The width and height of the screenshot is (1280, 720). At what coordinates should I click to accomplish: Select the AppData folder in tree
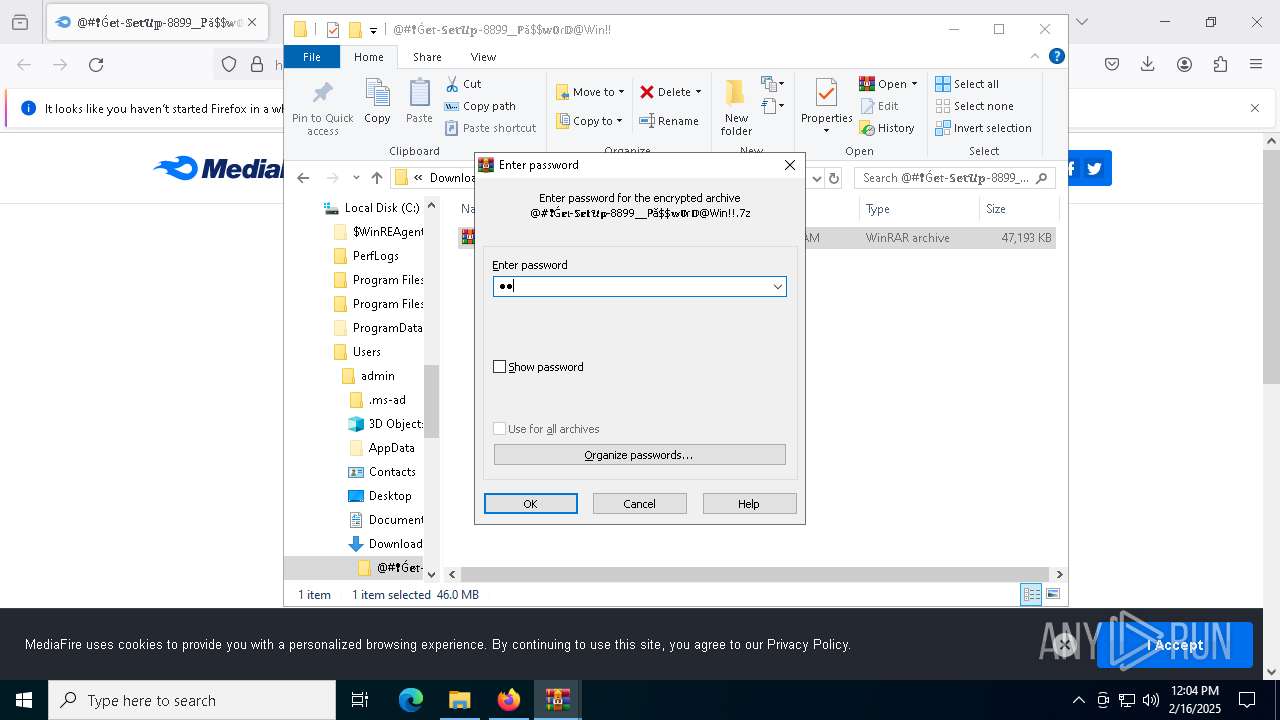(x=382, y=448)
